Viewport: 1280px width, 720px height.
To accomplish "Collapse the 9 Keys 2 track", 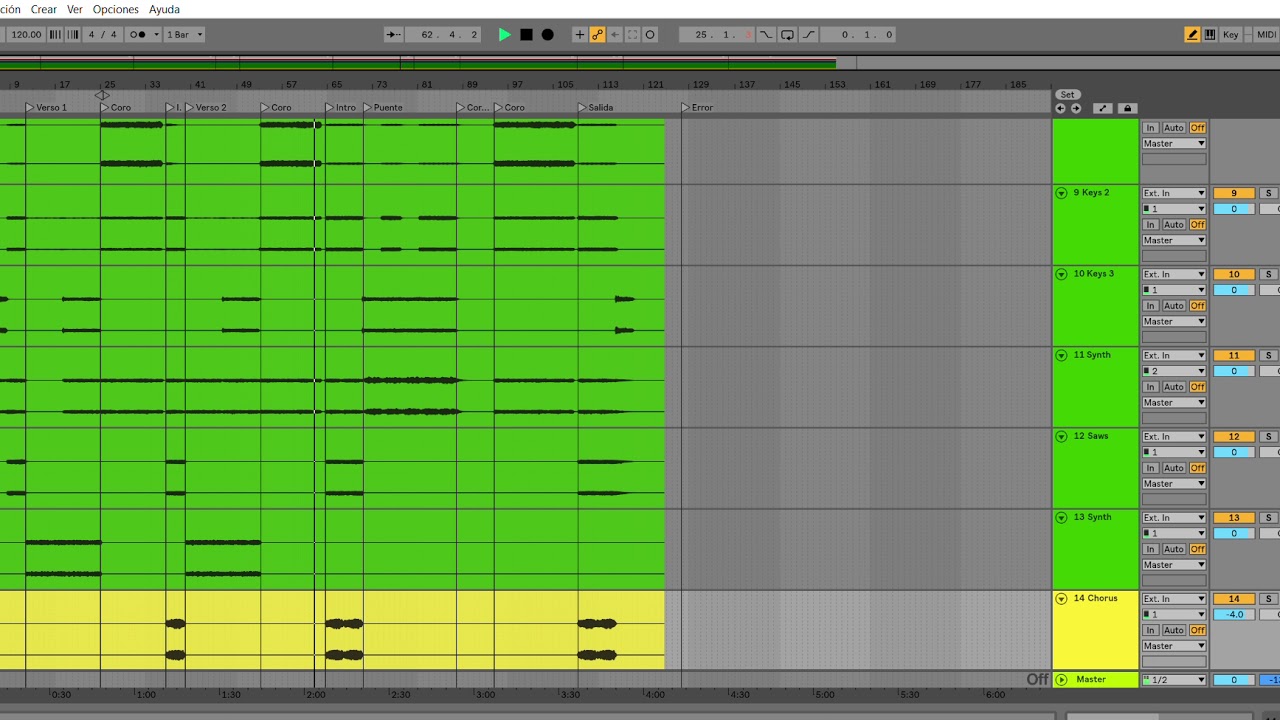I will pos(1061,193).
